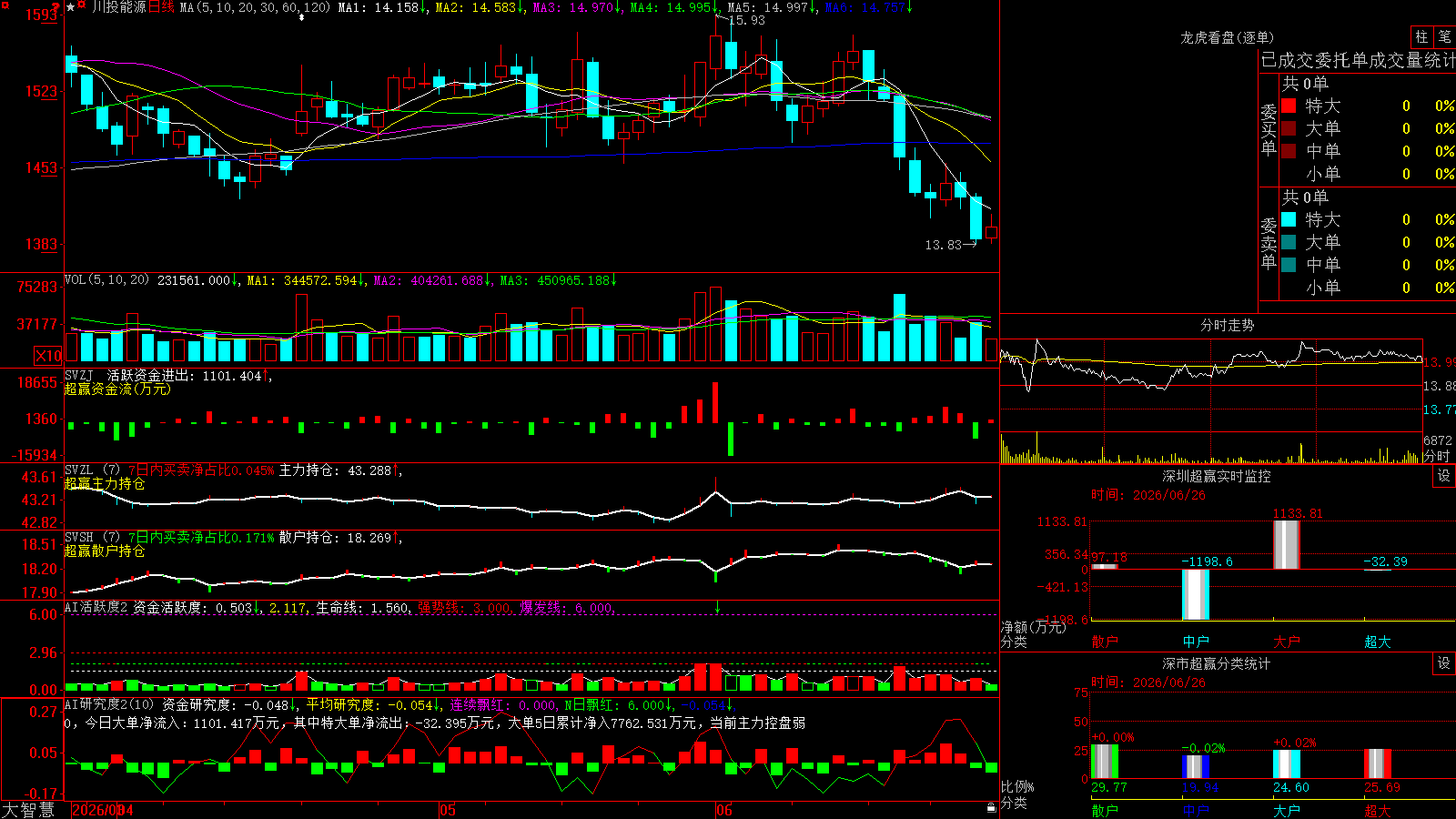Click the 分时 label beside the mini chart
The image size is (1456, 819).
pos(1436,456)
